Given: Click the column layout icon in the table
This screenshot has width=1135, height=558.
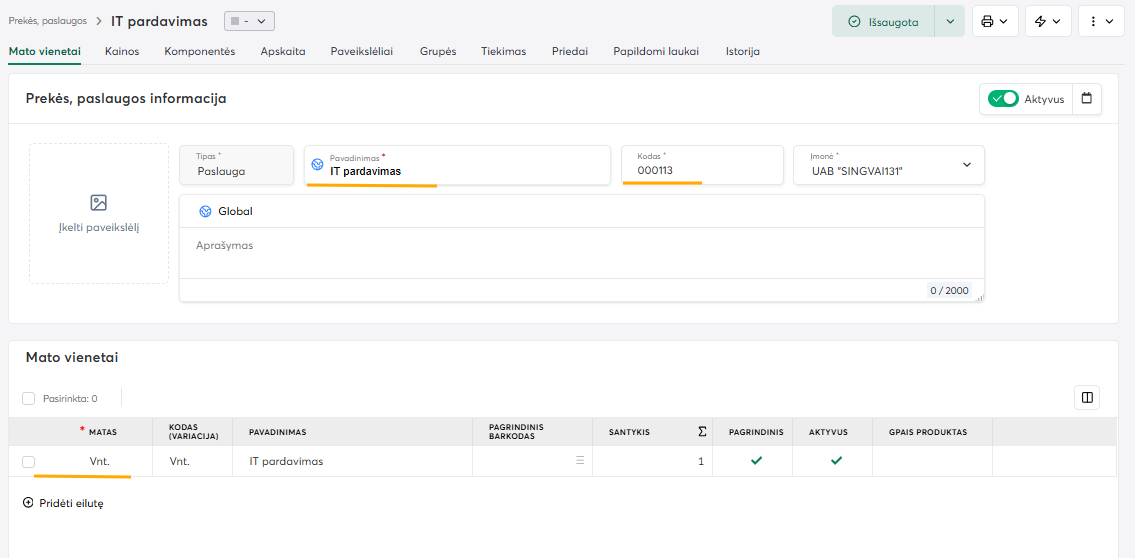Looking at the screenshot, I should click(1087, 397).
